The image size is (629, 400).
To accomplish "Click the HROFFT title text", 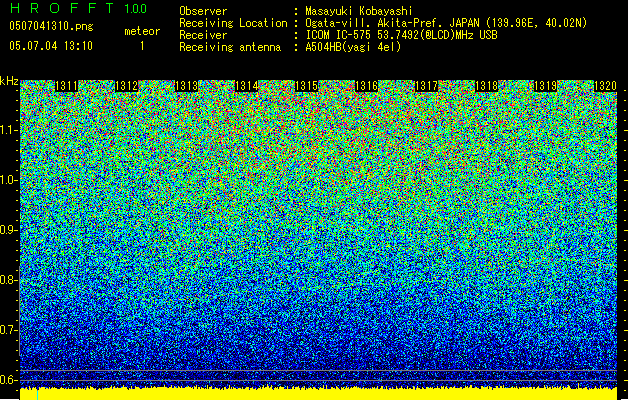I will [62, 8].
